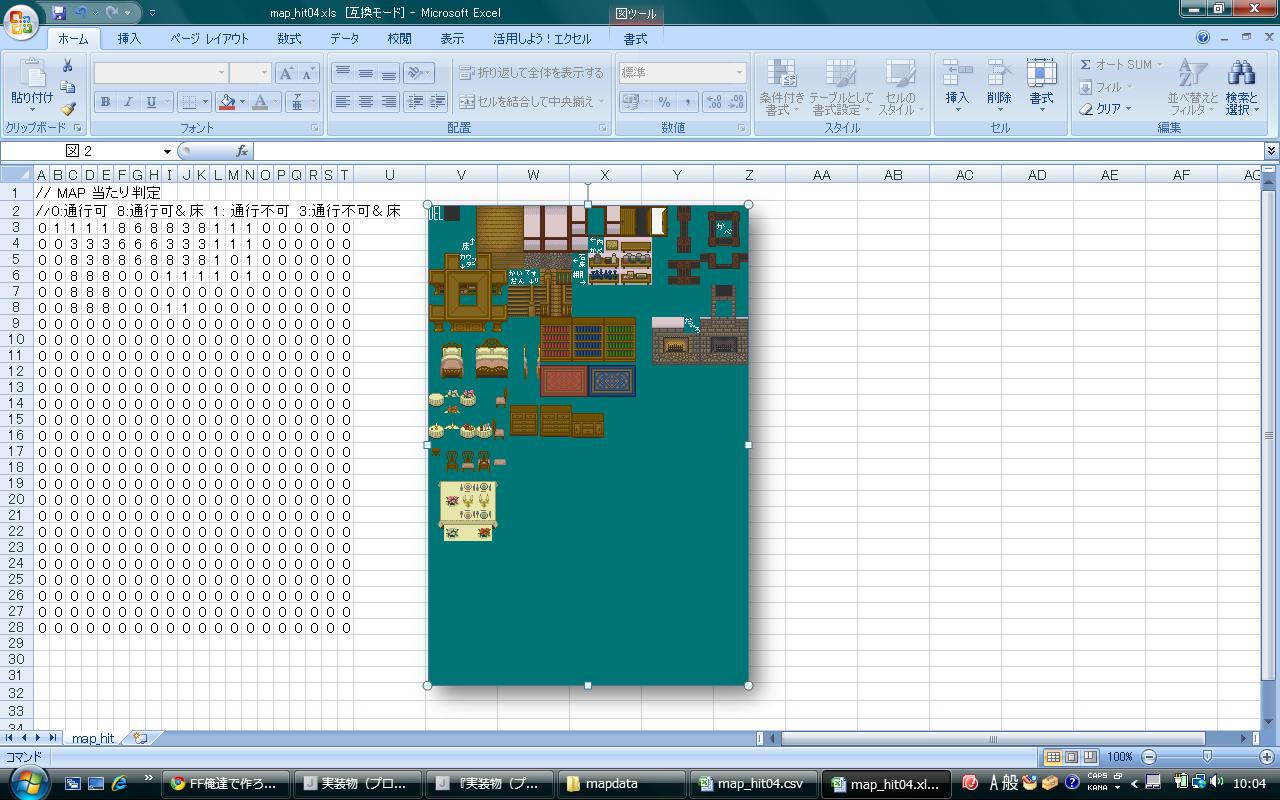Click the Cut scissors icon

point(68,66)
